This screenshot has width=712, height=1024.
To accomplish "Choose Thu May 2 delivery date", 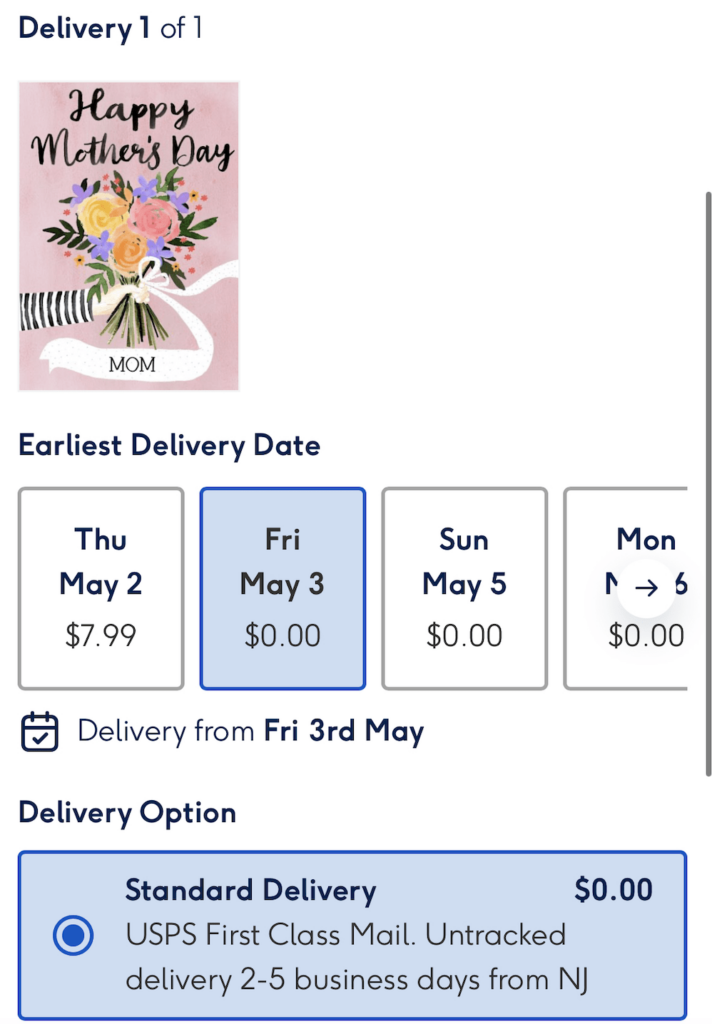I will point(101,588).
